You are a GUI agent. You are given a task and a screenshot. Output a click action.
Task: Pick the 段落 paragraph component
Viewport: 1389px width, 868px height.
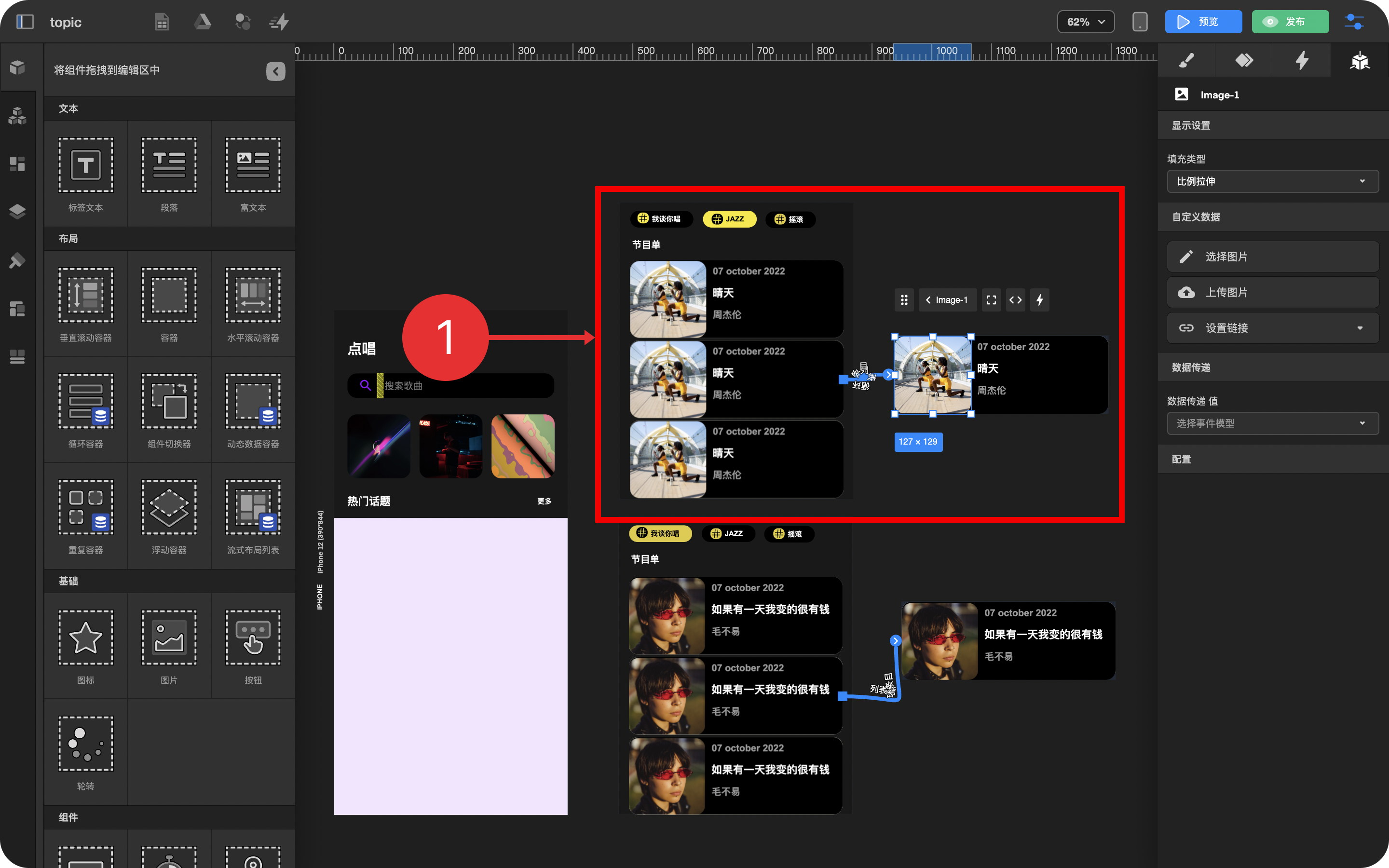coord(169,174)
